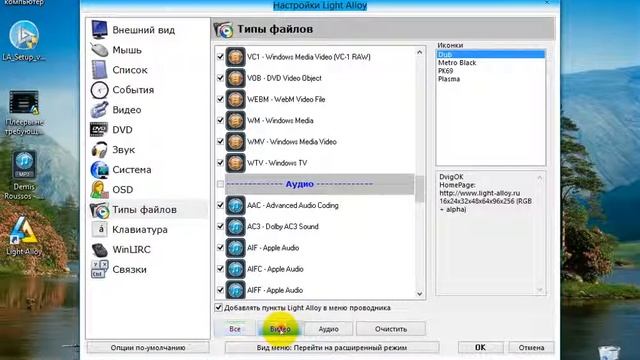Click the Аудио selection button
640x360 pixels.
click(x=329, y=329)
